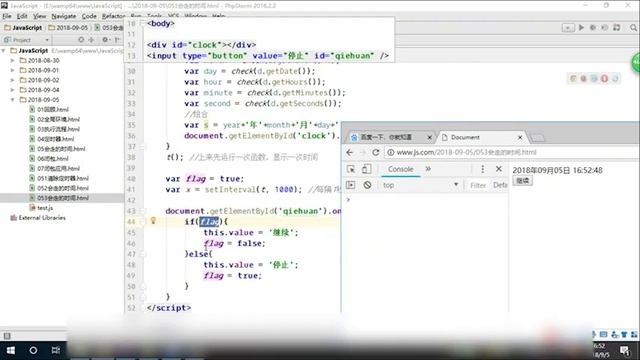
Task: Expand the 2018-09-01 folder
Action: coord(12,70)
